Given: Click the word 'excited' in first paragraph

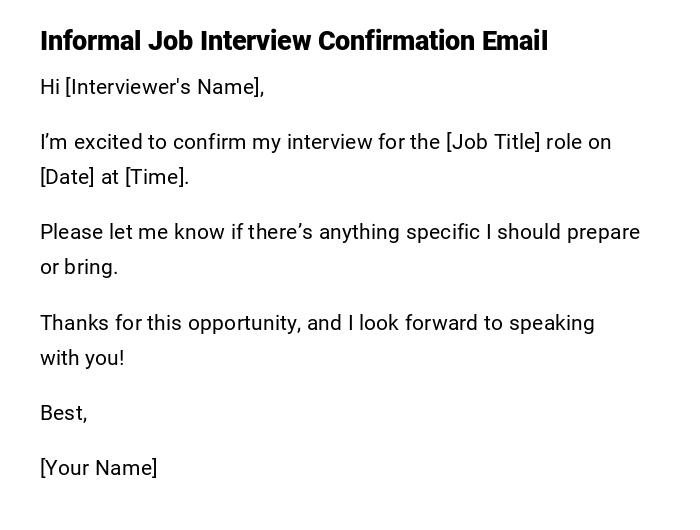Looking at the screenshot, I should pyautogui.click(x=103, y=142).
